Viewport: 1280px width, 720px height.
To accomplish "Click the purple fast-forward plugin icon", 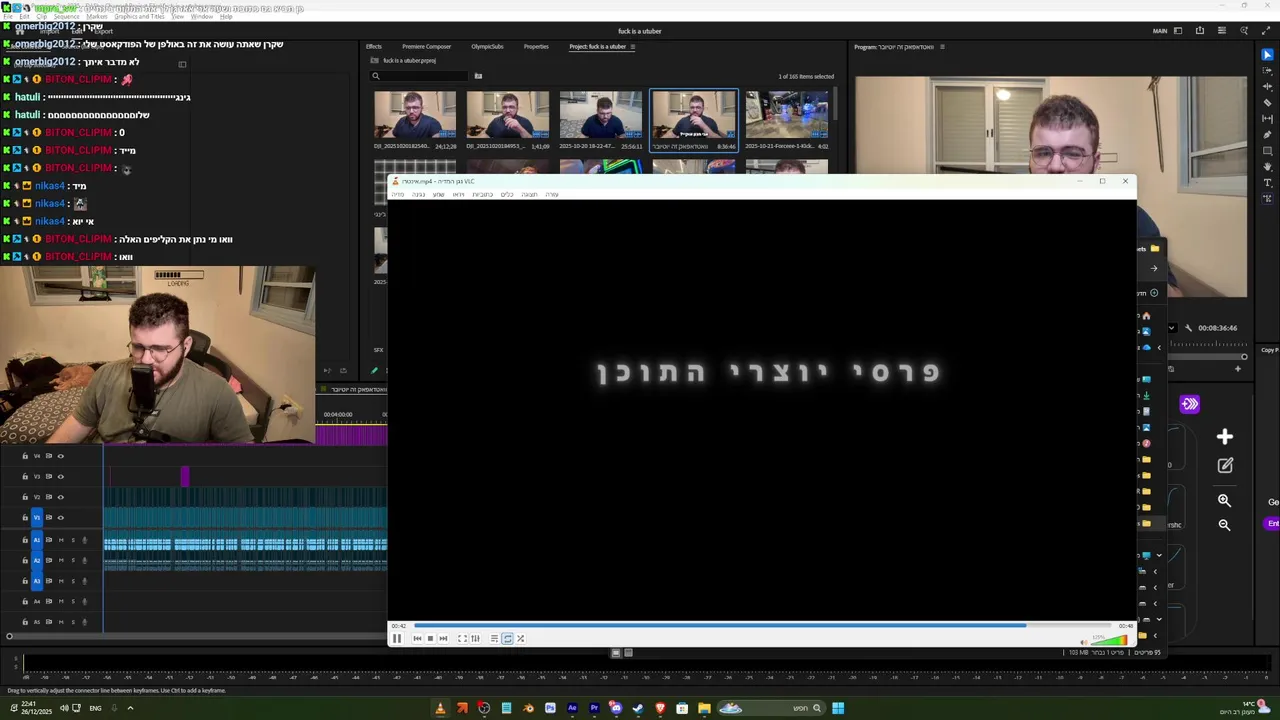I will pos(1189,404).
